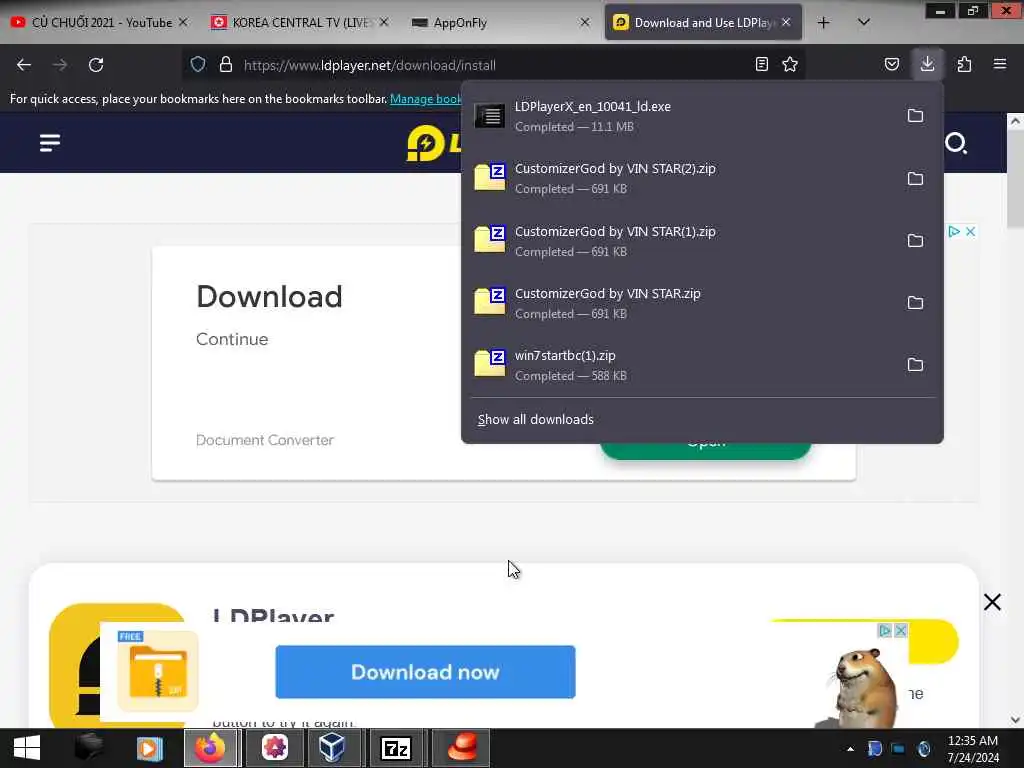Click the free zip app ad thumbnail
Screen dimensions: 1024x768
pyautogui.click(x=157, y=671)
